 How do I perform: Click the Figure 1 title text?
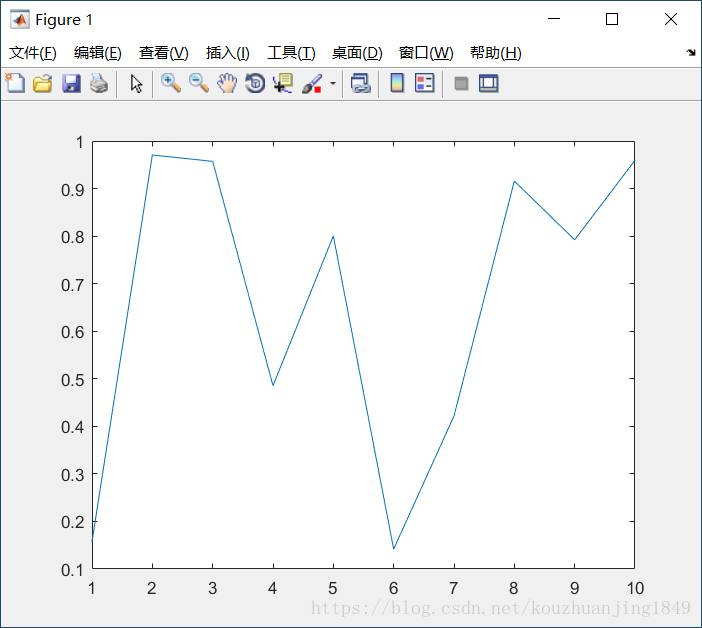coord(64,20)
